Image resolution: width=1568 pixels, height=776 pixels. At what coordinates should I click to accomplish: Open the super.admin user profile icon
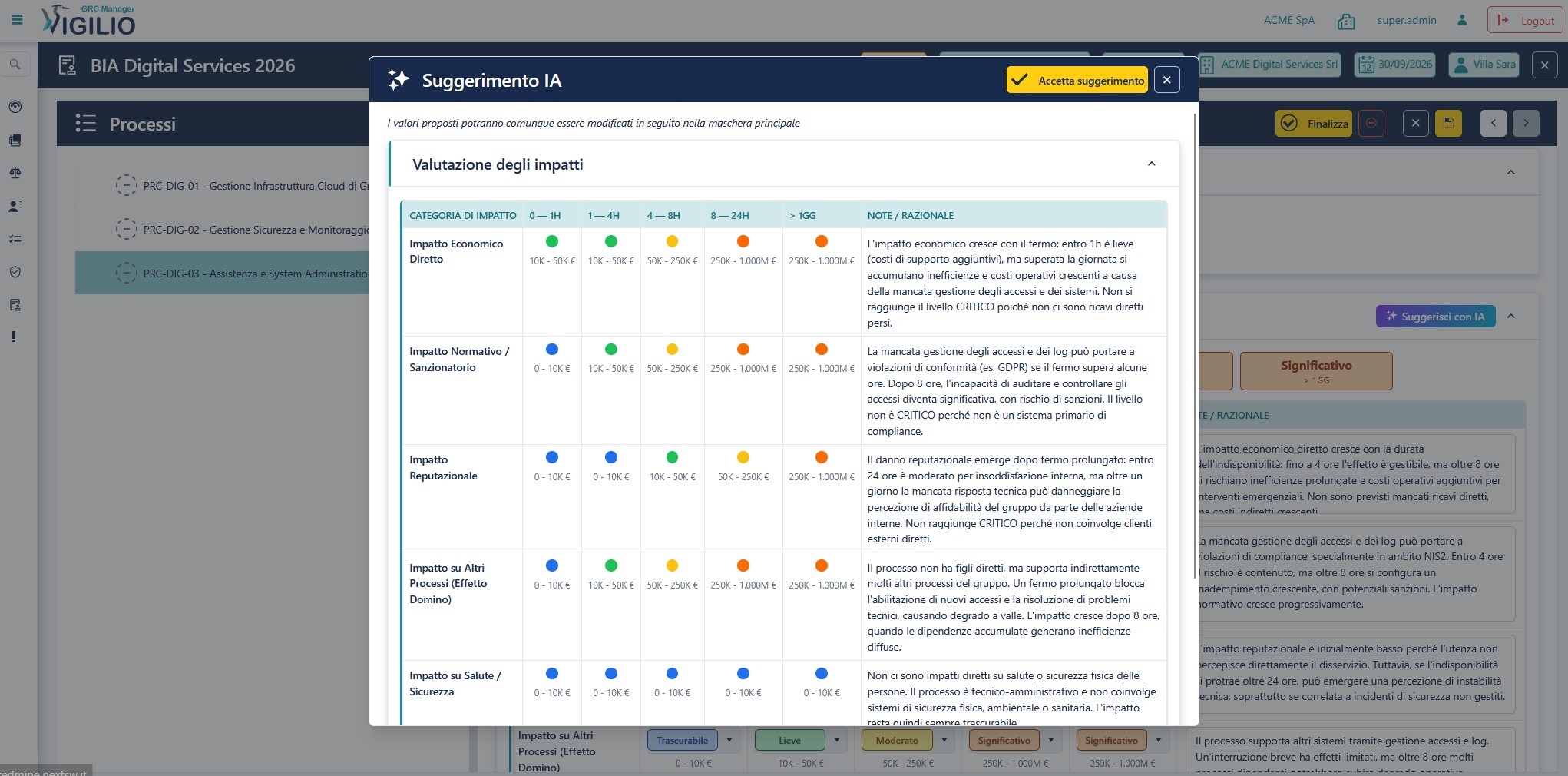[1462, 20]
